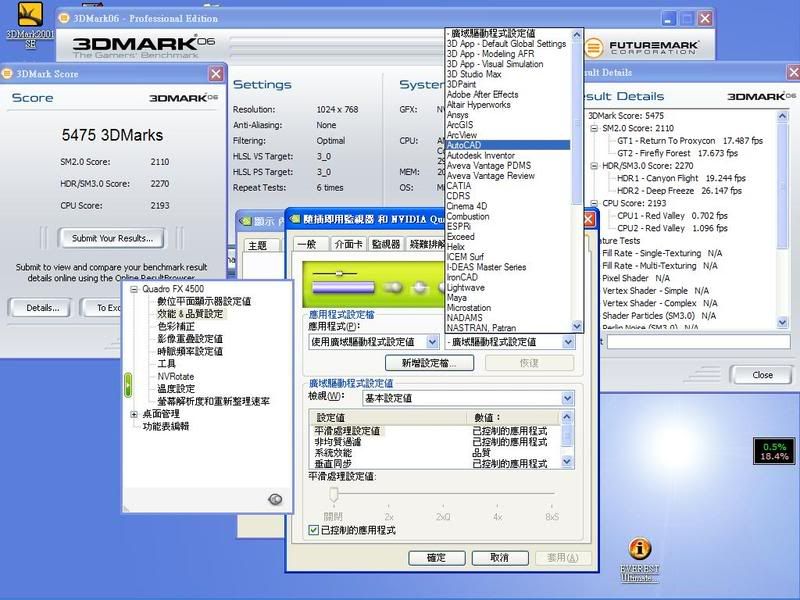Select 時脈頻率設定值 in the tree
This screenshot has height=600, width=800.
pyautogui.click(x=190, y=352)
